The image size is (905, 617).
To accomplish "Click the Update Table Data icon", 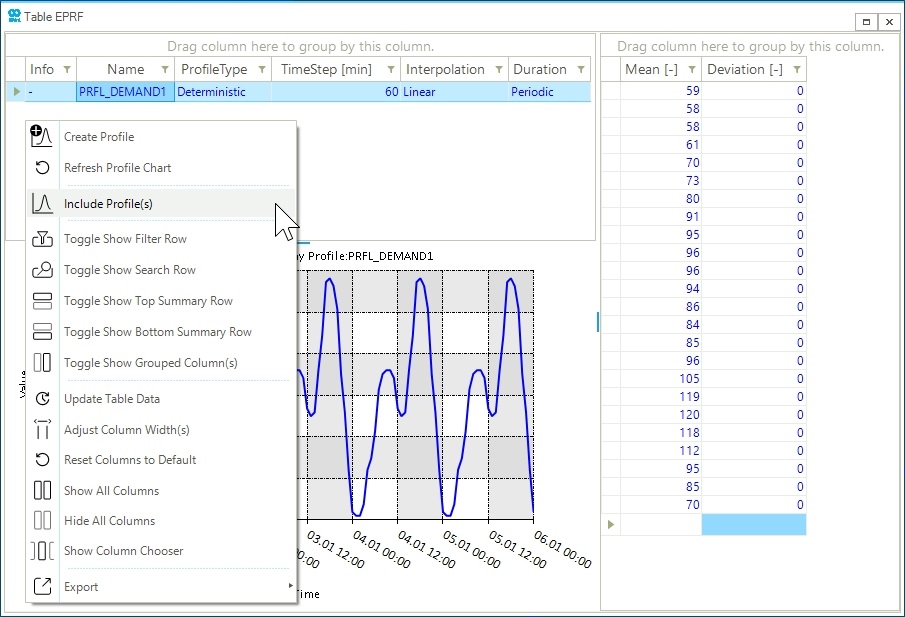I will click(42, 399).
